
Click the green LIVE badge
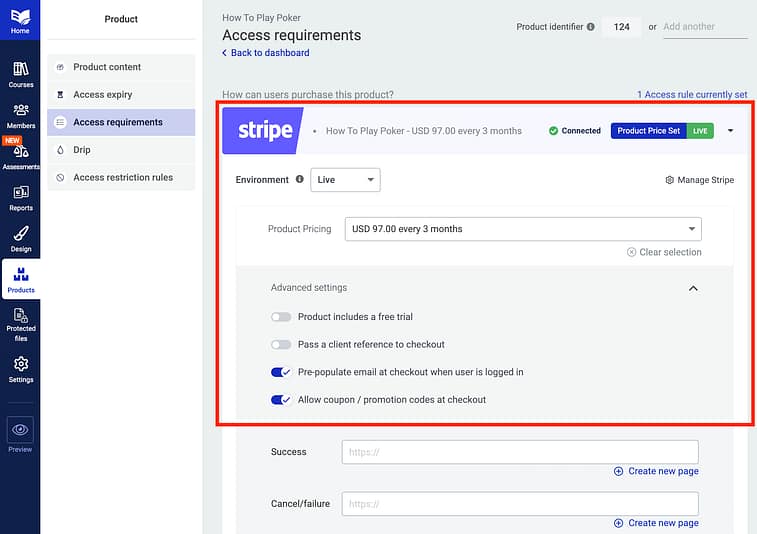click(x=700, y=131)
